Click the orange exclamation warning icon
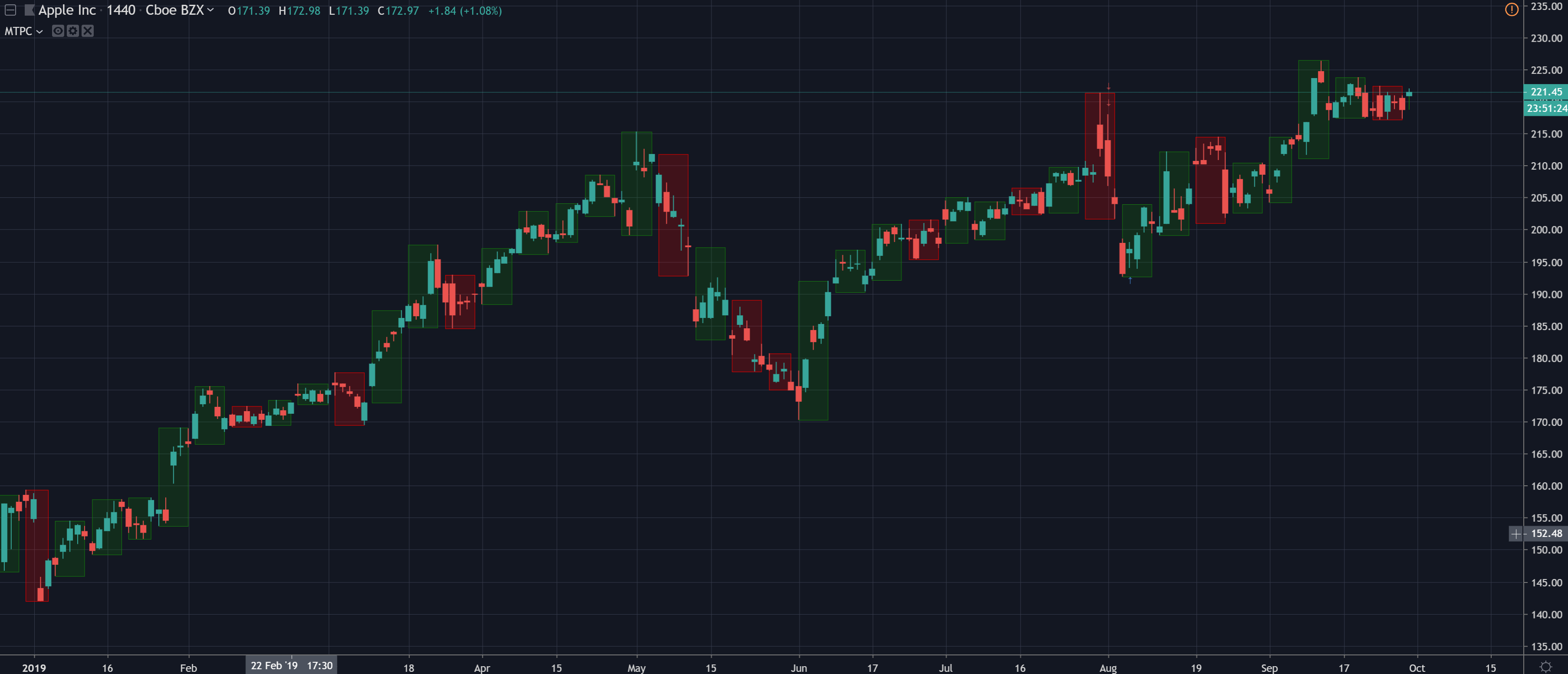The height and width of the screenshot is (674, 1568). point(1512,9)
